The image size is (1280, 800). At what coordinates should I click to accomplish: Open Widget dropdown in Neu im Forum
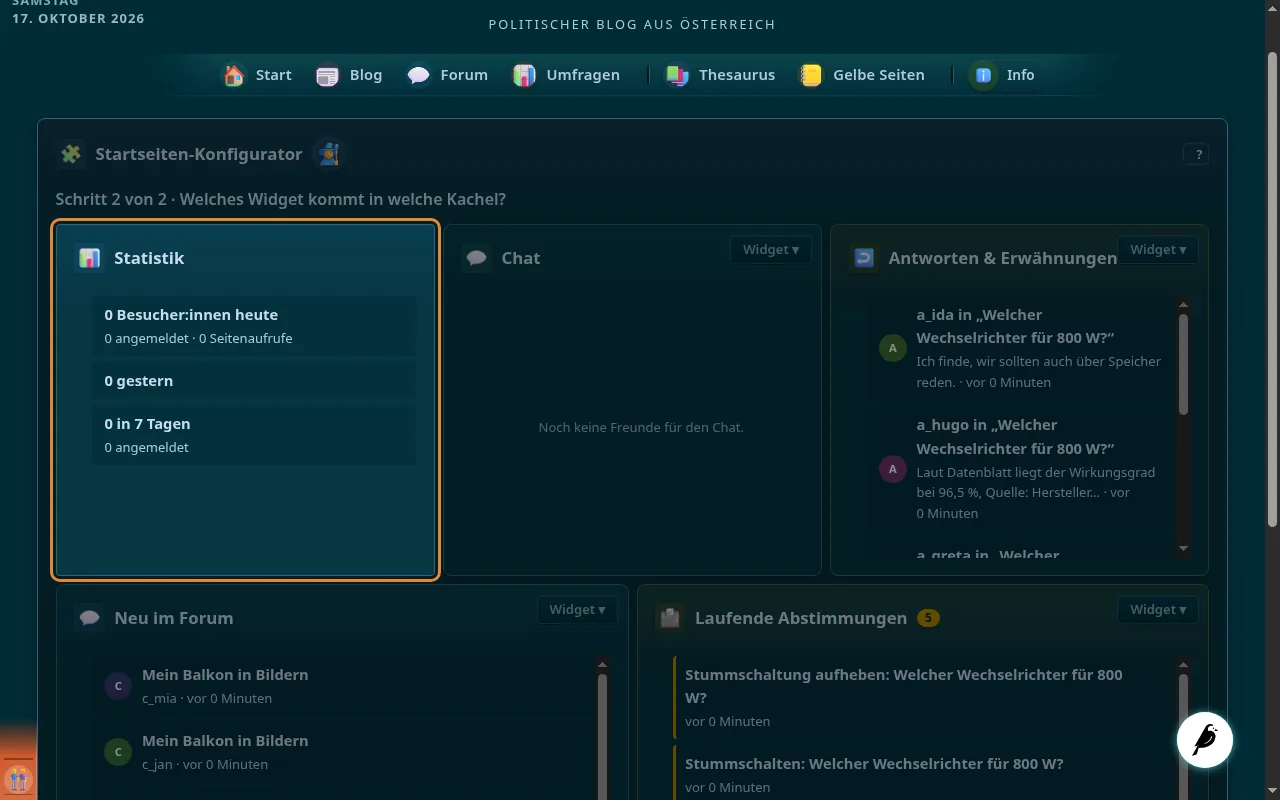[x=578, y=610]
